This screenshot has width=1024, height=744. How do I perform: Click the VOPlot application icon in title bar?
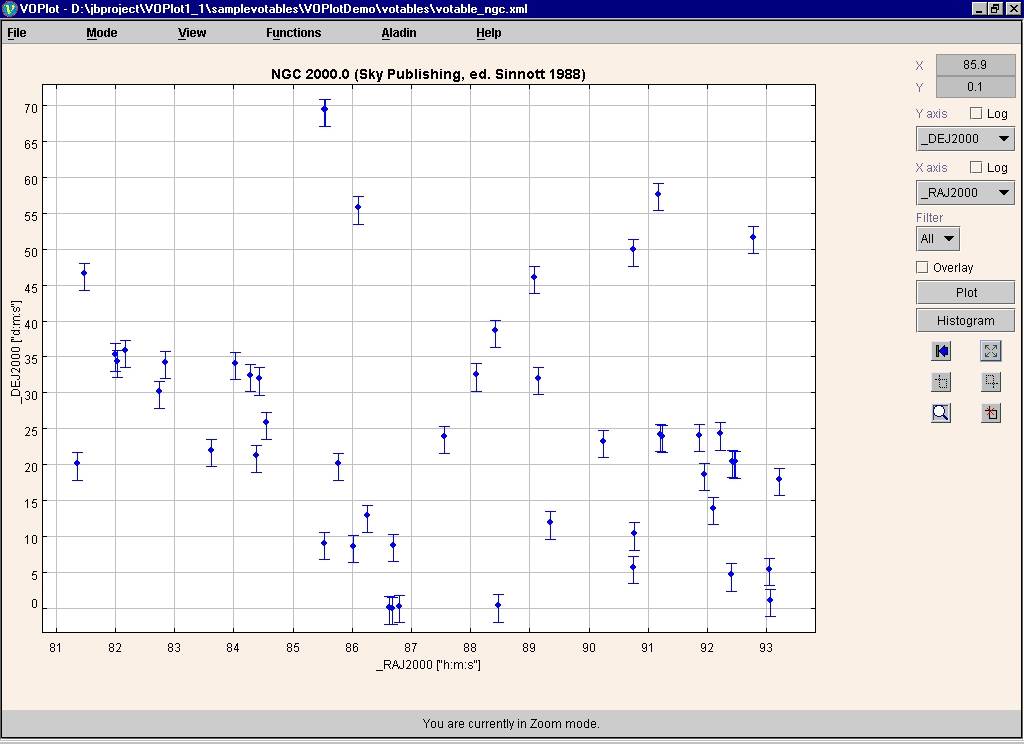coord(9,8)
